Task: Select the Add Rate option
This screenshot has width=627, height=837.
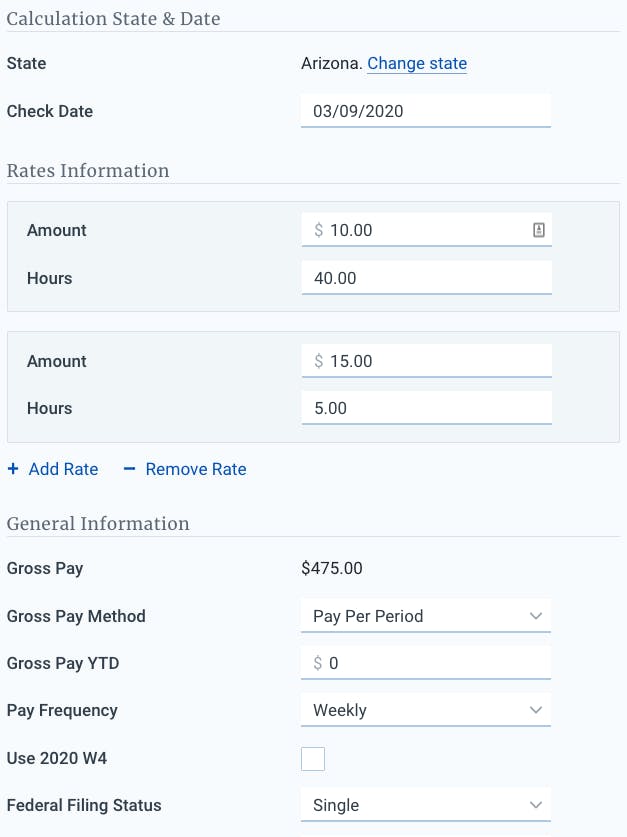Action: click(x=53, y=469)
